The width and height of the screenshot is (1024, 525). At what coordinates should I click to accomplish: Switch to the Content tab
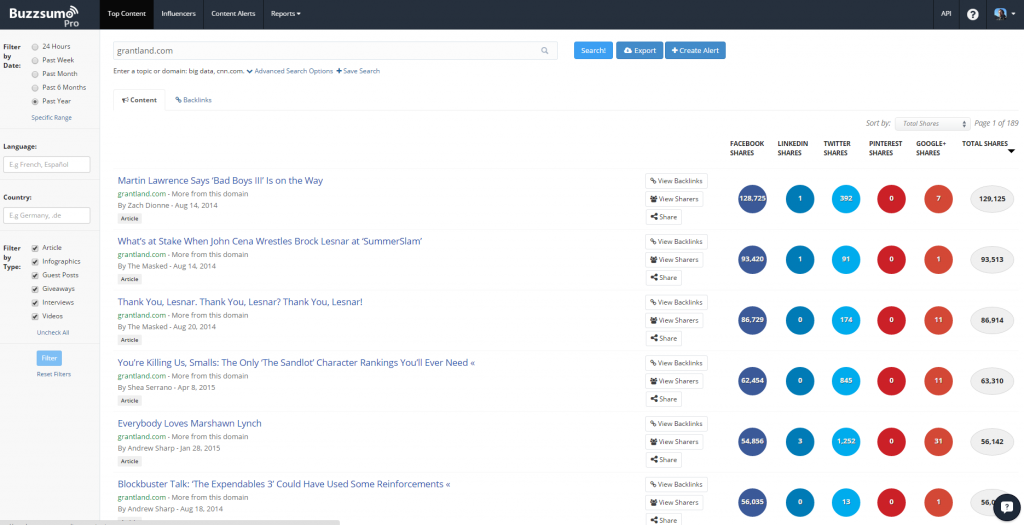pos(139,100)
